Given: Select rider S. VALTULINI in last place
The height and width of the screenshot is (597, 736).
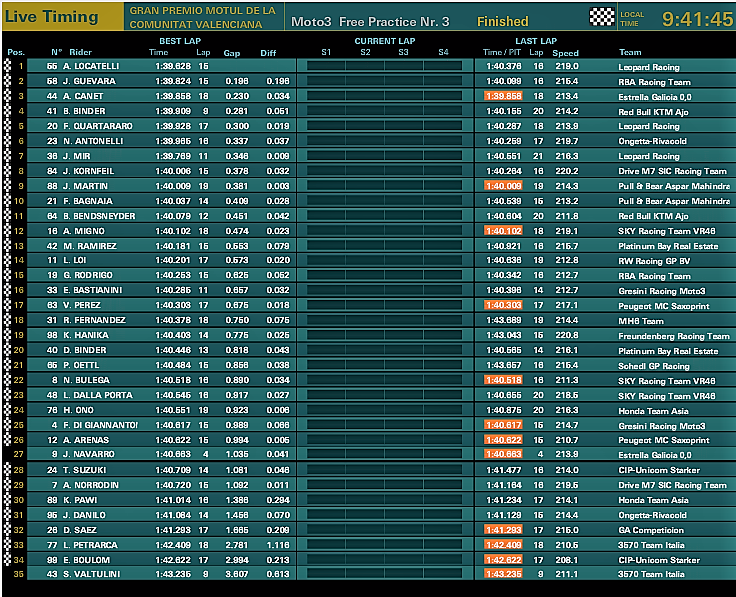Looking at the screenshot, I should pos(92,575).
